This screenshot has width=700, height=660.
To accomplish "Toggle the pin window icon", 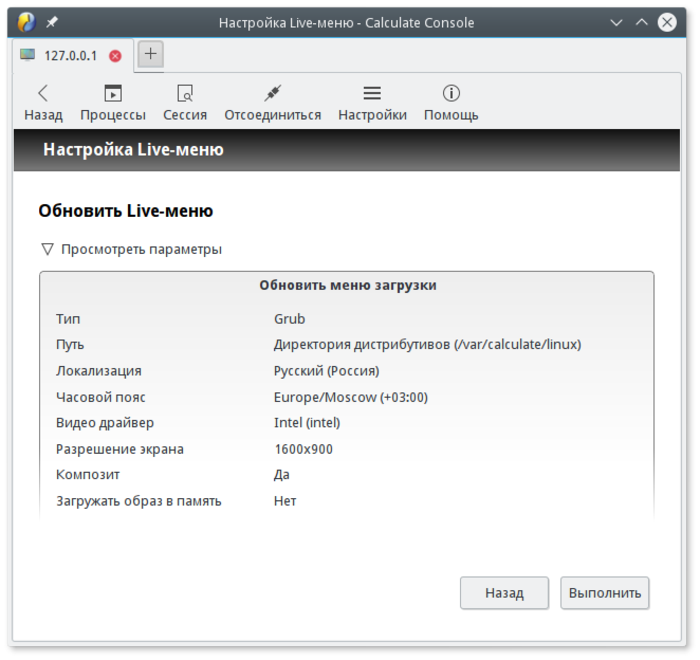I will (x=52, y=22).
